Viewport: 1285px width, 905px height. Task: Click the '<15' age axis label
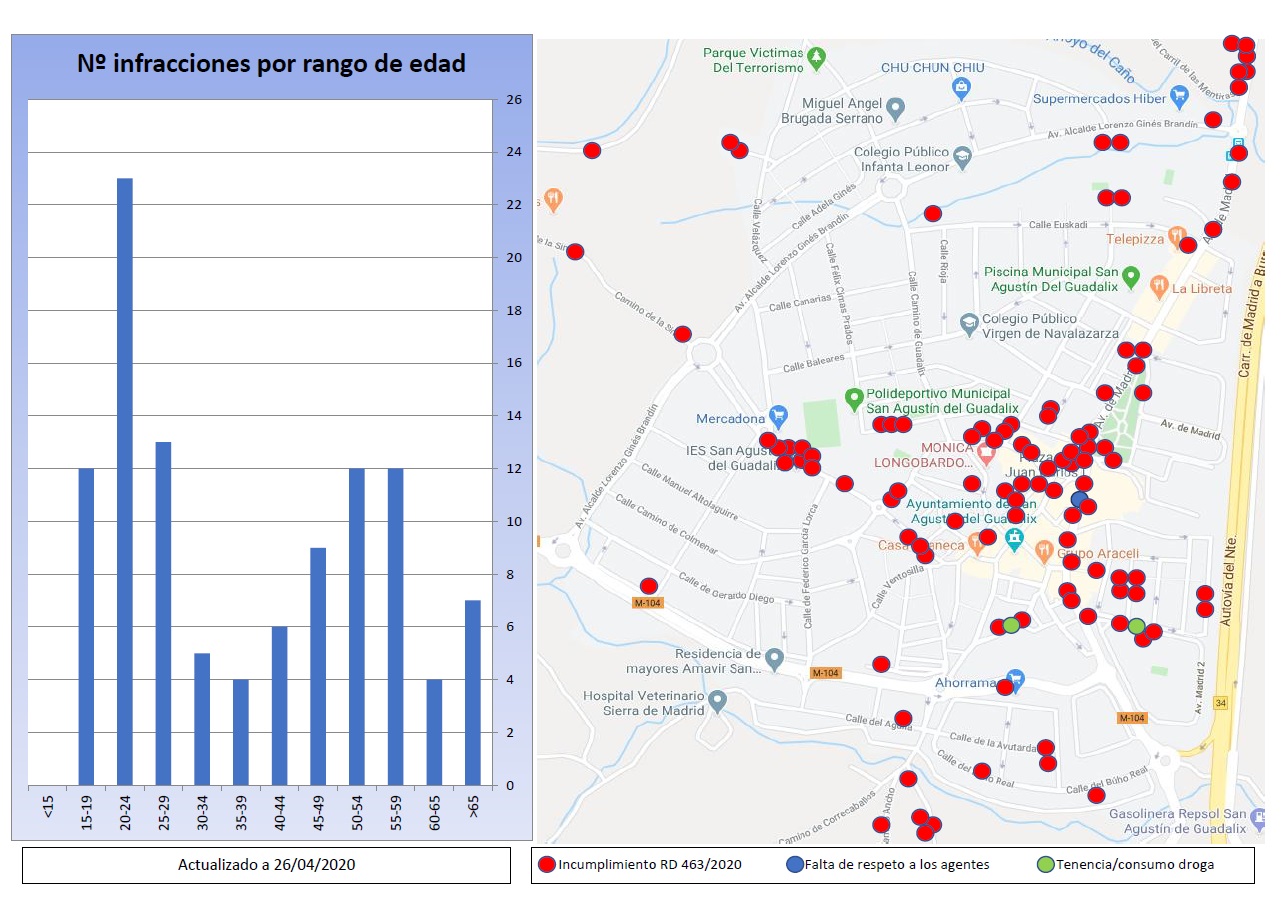(48, 808)
